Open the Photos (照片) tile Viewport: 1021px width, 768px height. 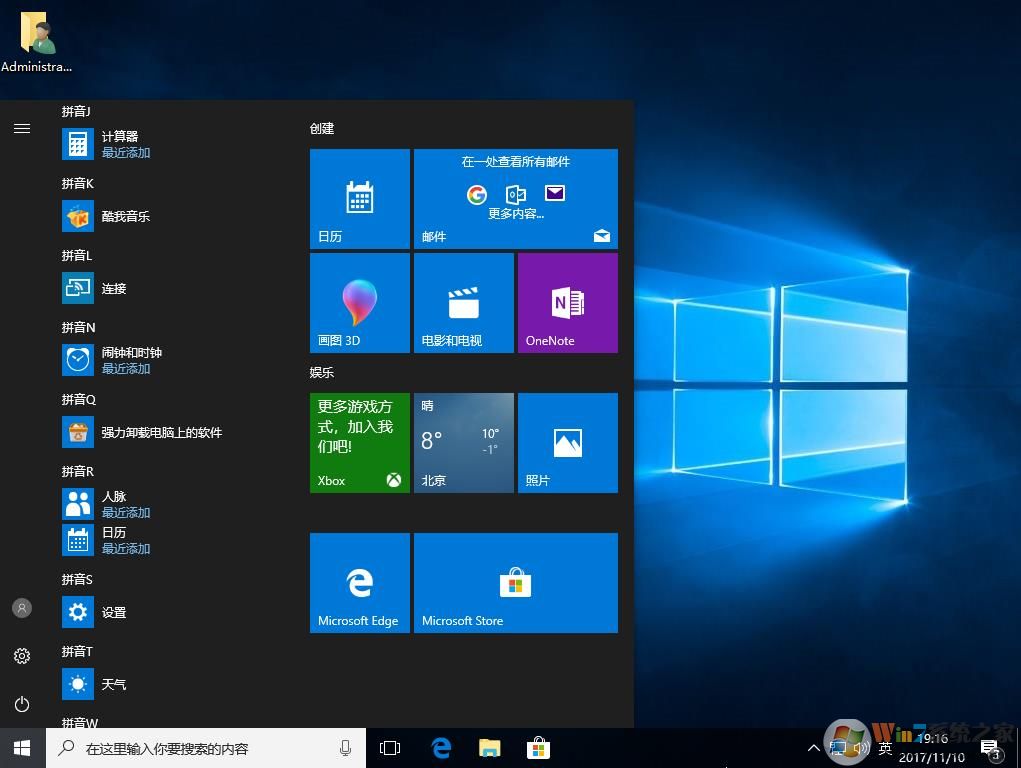(x=567, y=442)
